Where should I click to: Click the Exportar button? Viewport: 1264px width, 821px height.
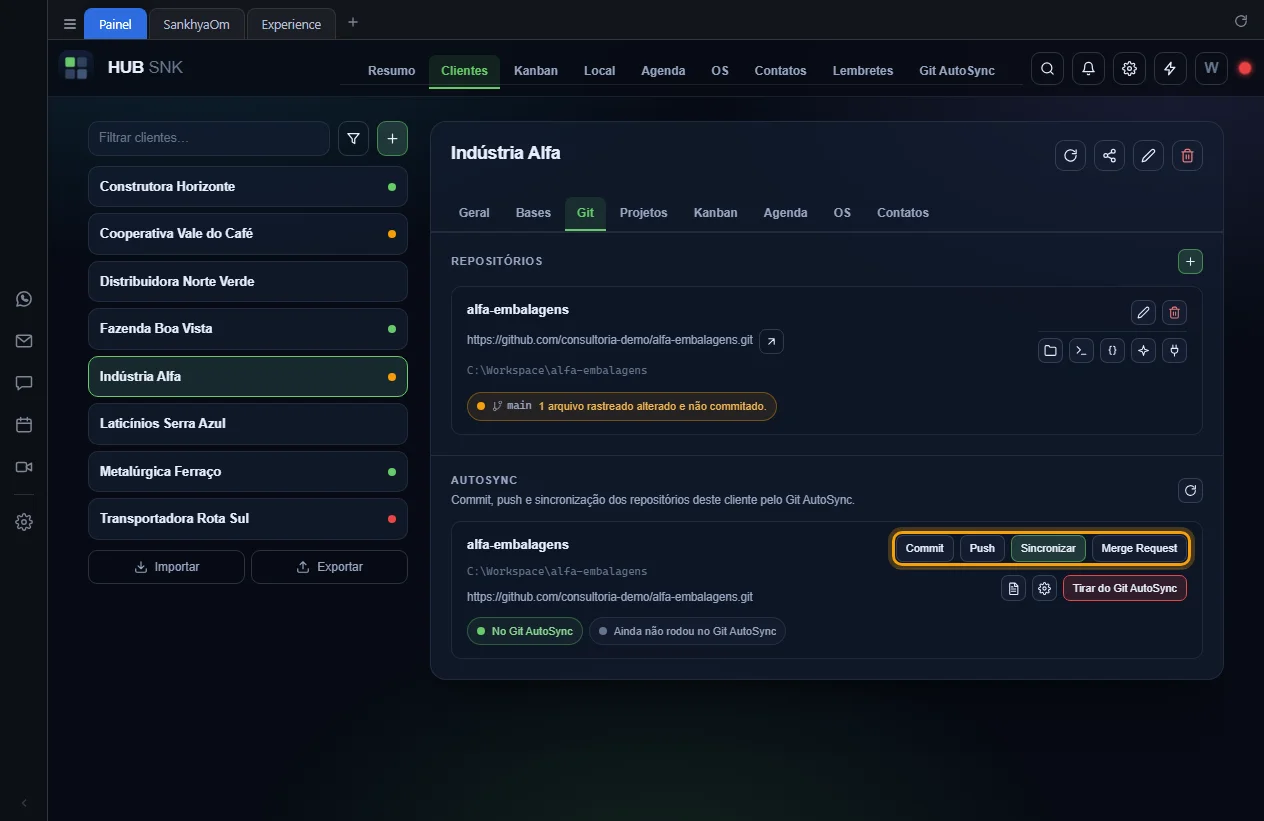pyautogui.click(x=329, y=567)
